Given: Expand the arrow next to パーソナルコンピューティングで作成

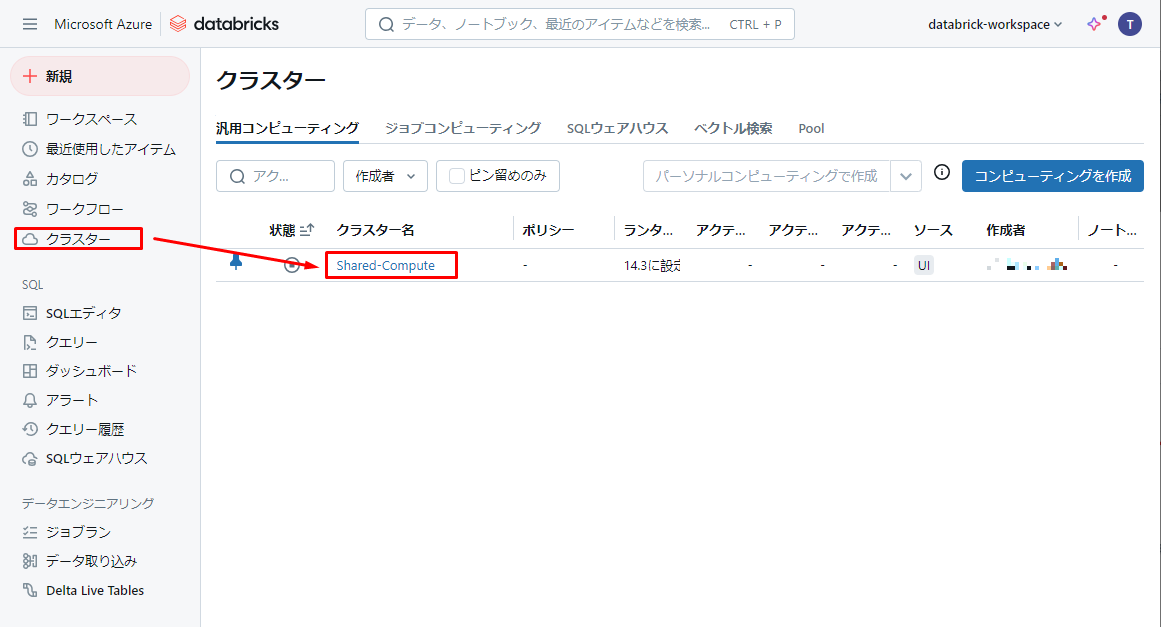Looking at the screenshot, I should (906, 176).
